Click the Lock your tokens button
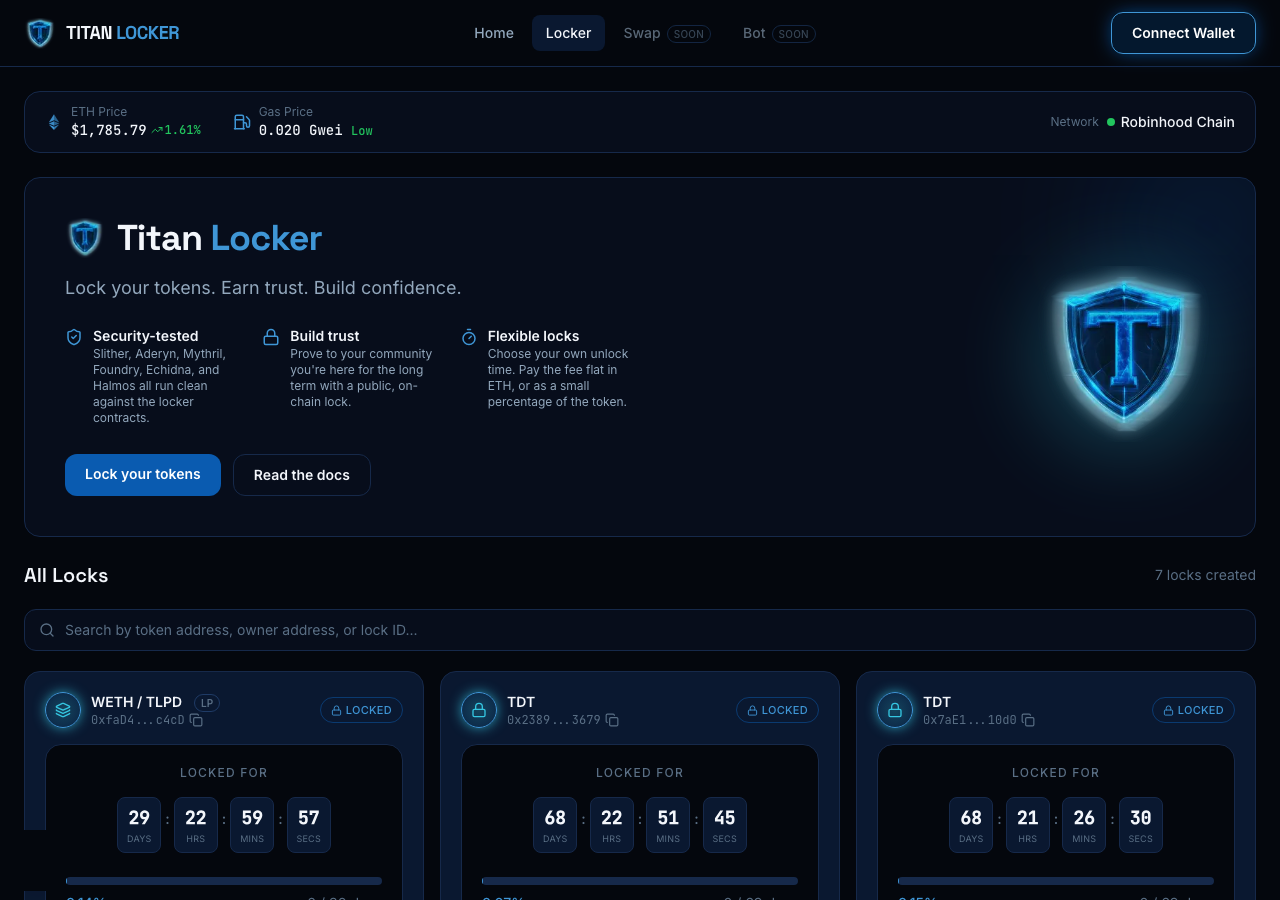Screen dimensions: 1280x900 pyautogui.click(x=143, y=475)
